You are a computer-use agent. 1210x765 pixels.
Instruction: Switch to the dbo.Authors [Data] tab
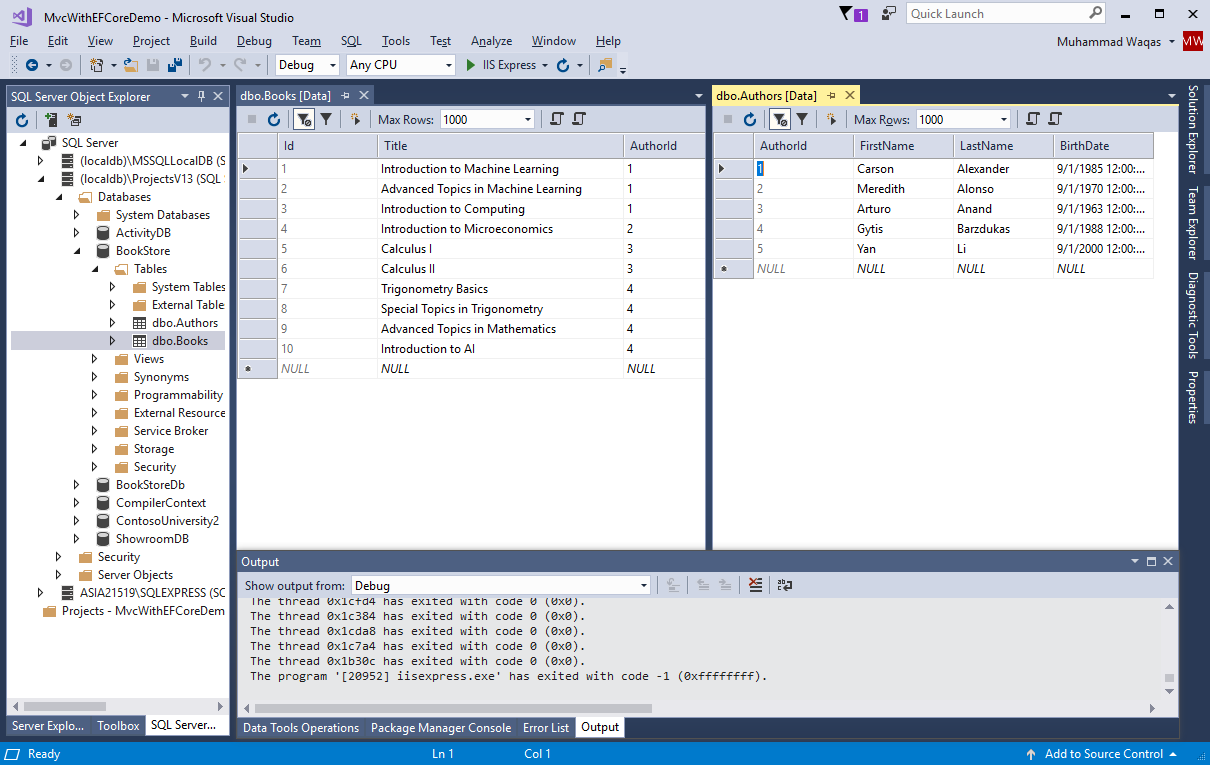(766, 96)
